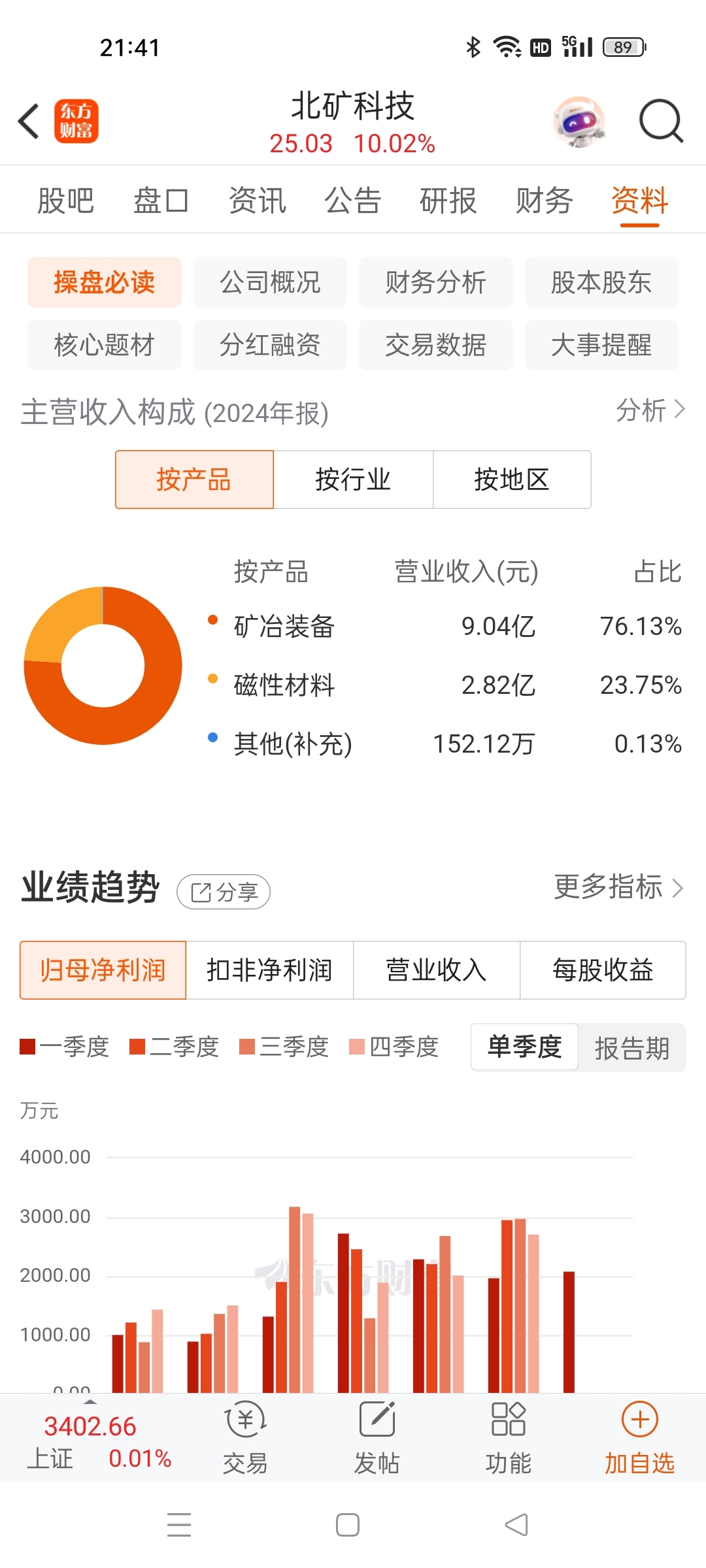706x1568 pixels.
Task: Tap the revenue donut chart
Action: pyautogui.click(x=103, y=666)
